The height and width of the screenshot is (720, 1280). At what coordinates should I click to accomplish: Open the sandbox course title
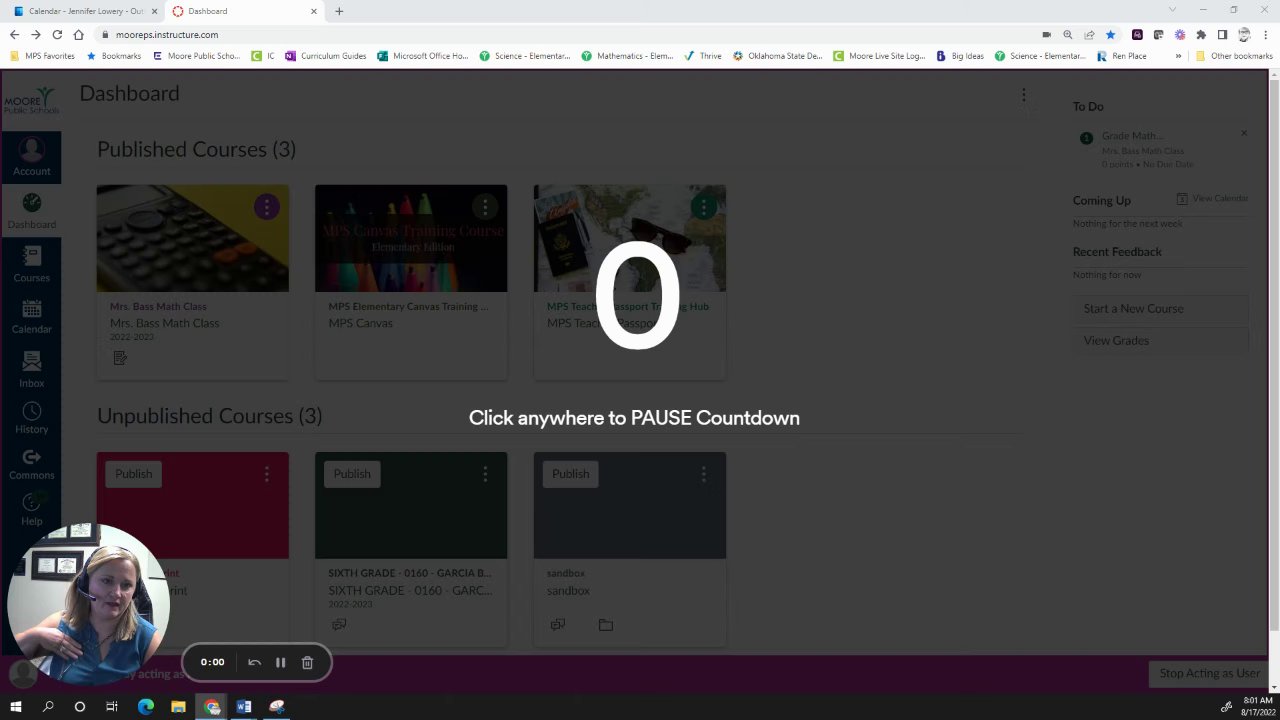566,573
